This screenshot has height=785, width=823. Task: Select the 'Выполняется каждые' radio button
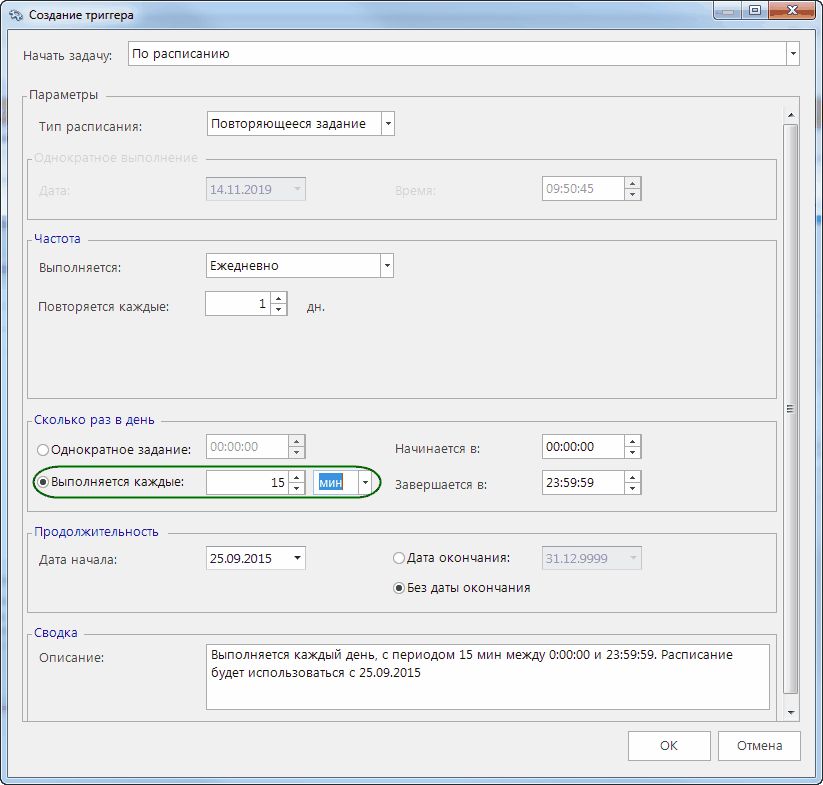click(43, 482)
